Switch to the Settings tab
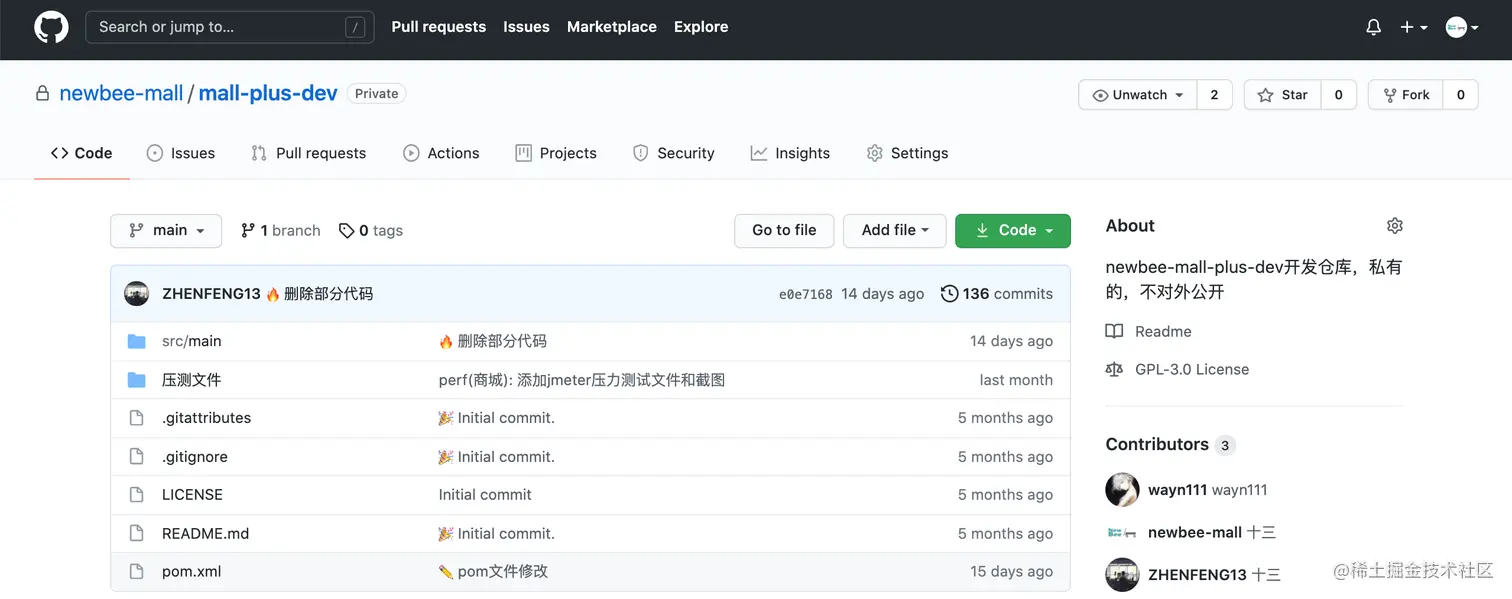The height and width of the screenshot is (599, 1512). pyautogui.click(x=907, y=153)
